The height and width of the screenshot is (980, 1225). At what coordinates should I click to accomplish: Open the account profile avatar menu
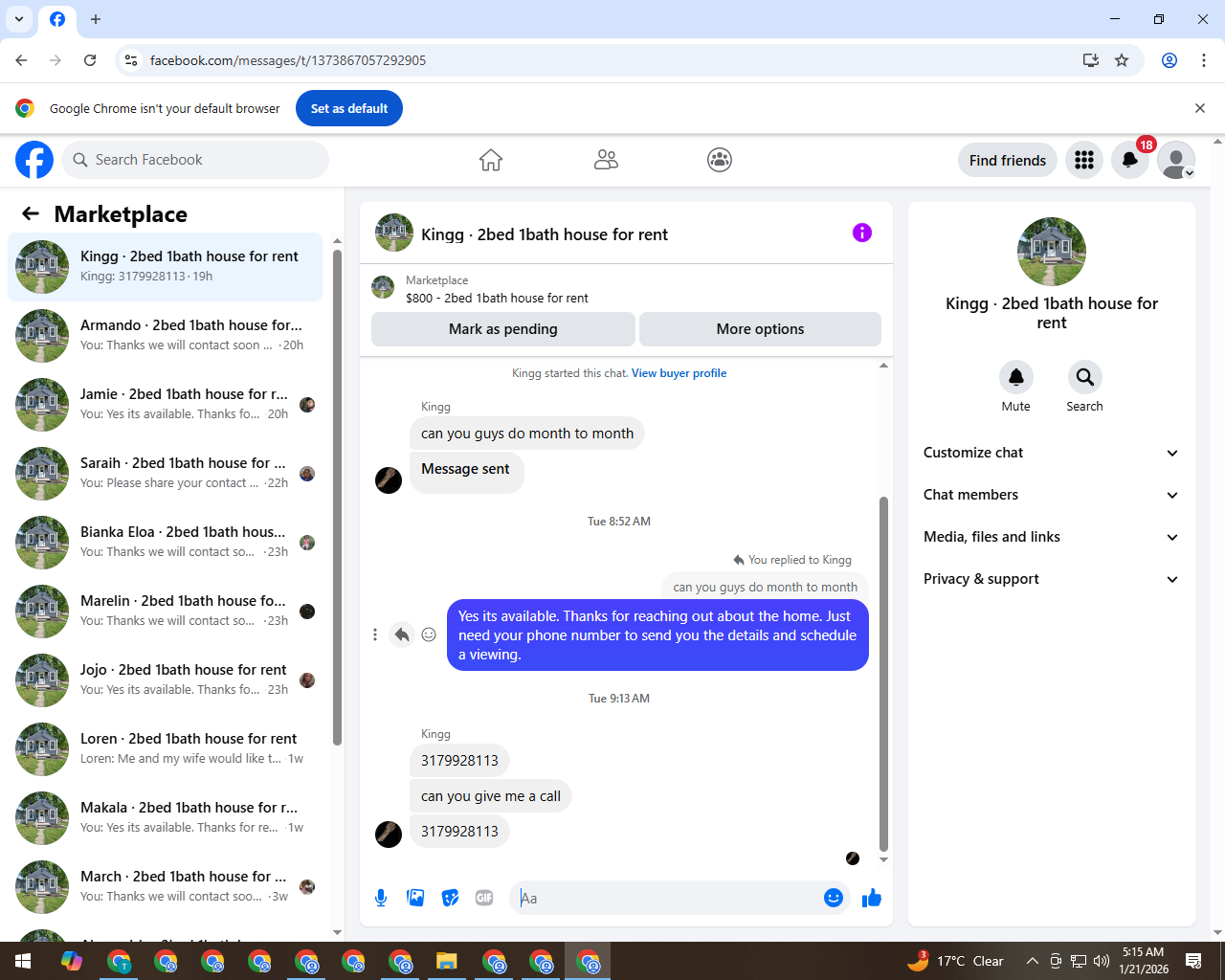1176,160
